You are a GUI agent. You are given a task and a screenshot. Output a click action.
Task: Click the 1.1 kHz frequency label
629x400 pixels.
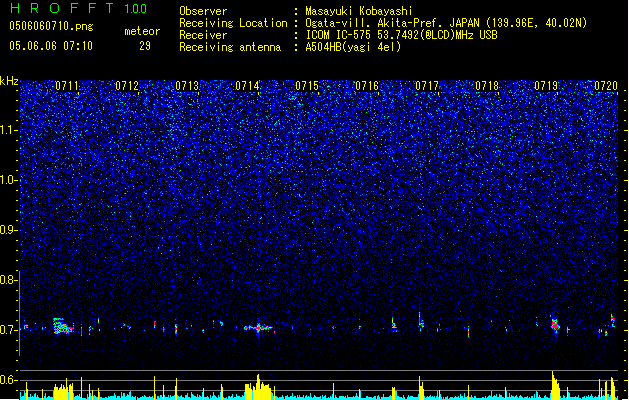(x=9, y=130)
